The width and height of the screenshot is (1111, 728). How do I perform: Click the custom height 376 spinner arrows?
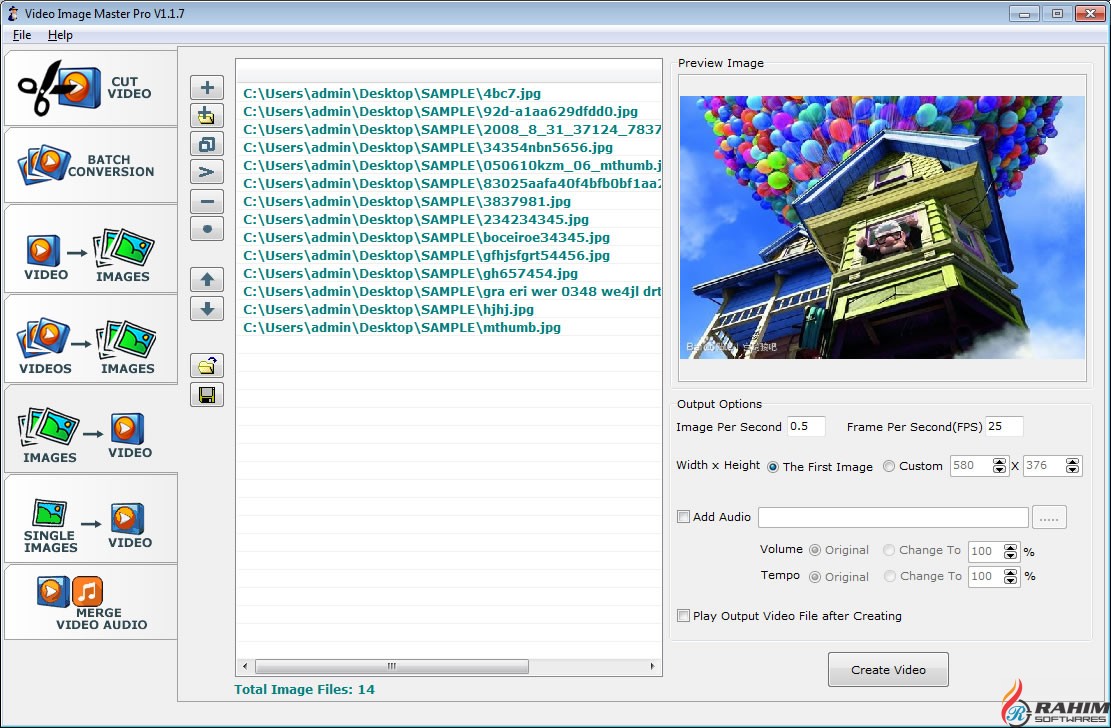pos(1072,466)
